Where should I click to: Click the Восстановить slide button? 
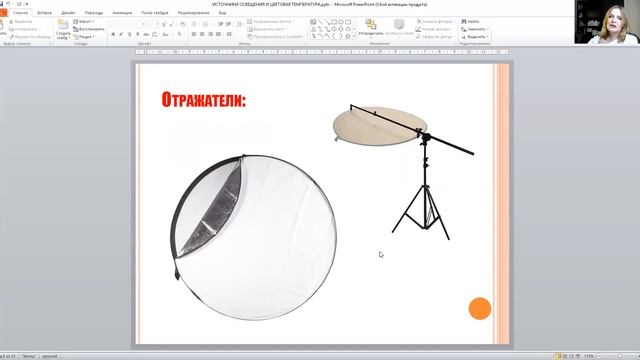89,29
